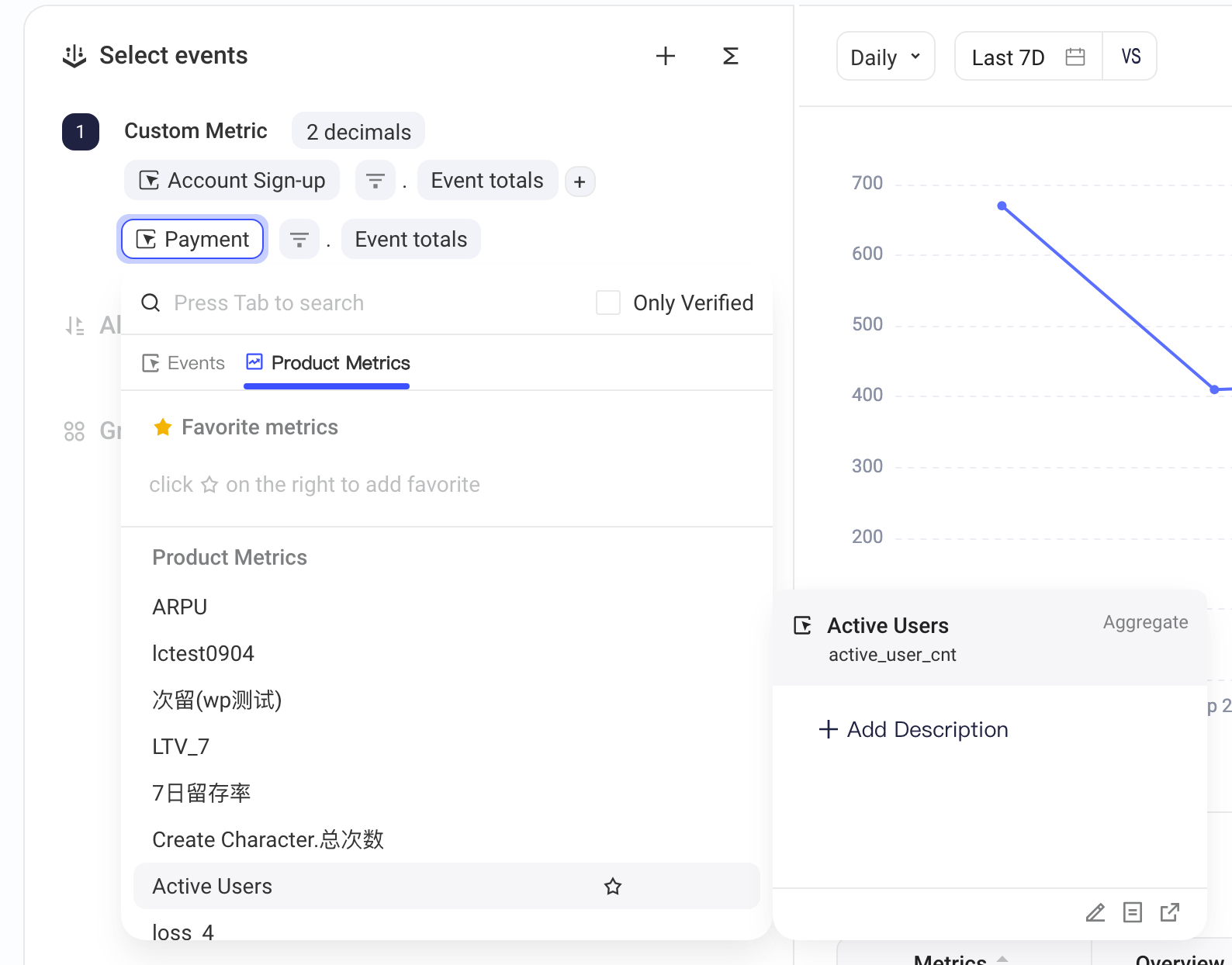Open Event totals dropdown in Account Sign-up row
Image resolution: width=1232 pixels, height=965 pixels.
coord(487,181)
